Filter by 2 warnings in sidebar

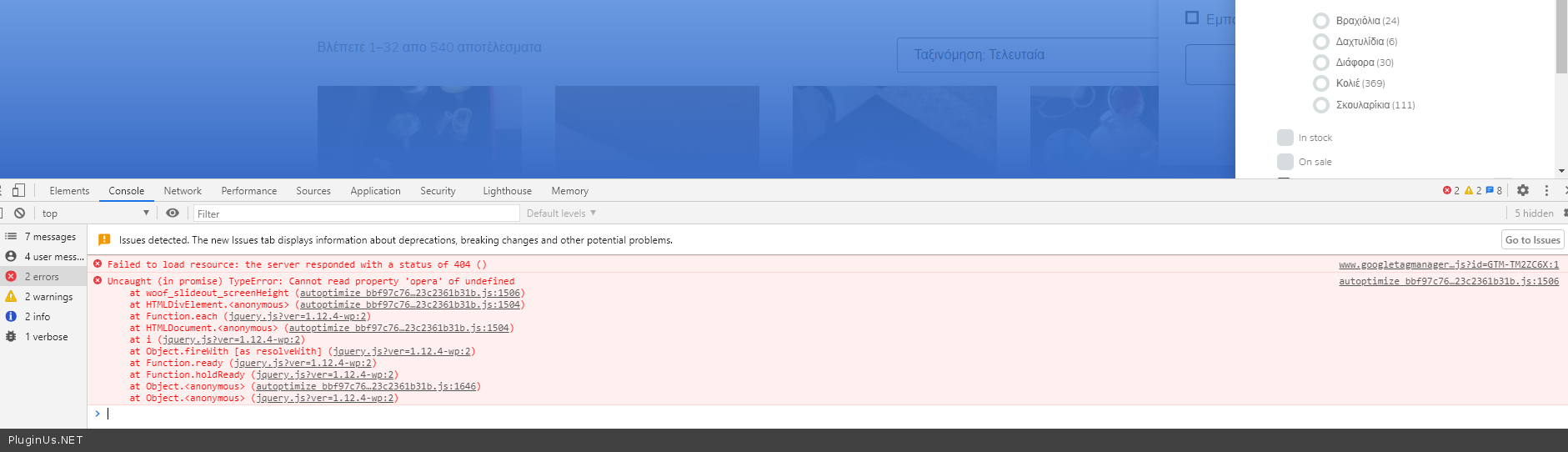click(x=43, y=297)
